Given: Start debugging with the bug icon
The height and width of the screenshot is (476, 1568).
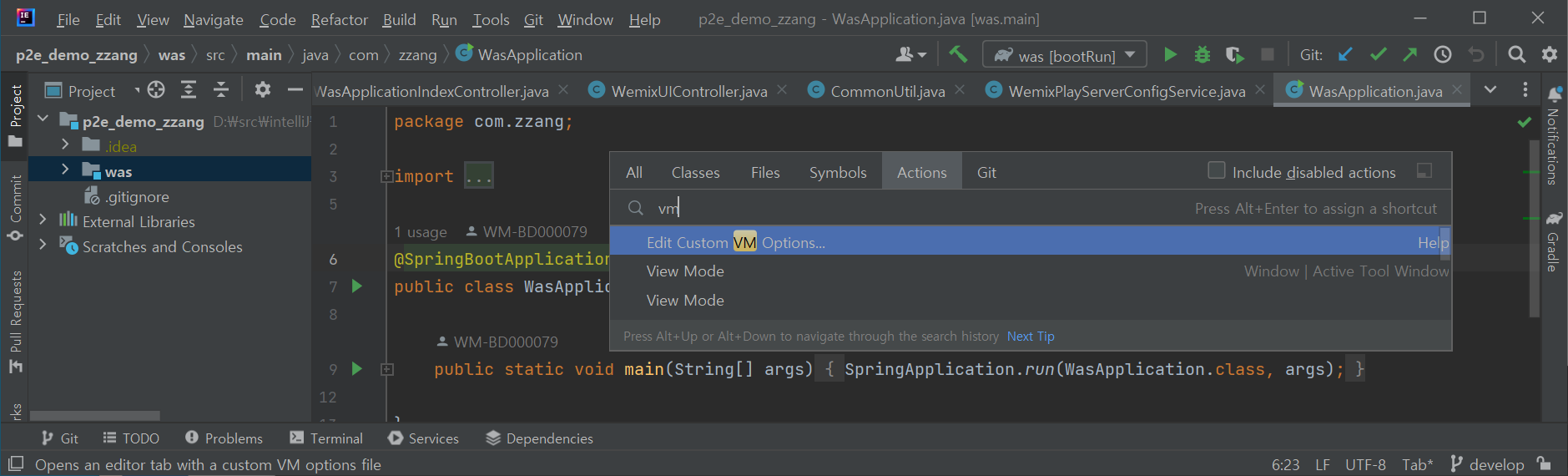Looking at the screenshot, I should pyautogui.click(x=1202, y=55).
